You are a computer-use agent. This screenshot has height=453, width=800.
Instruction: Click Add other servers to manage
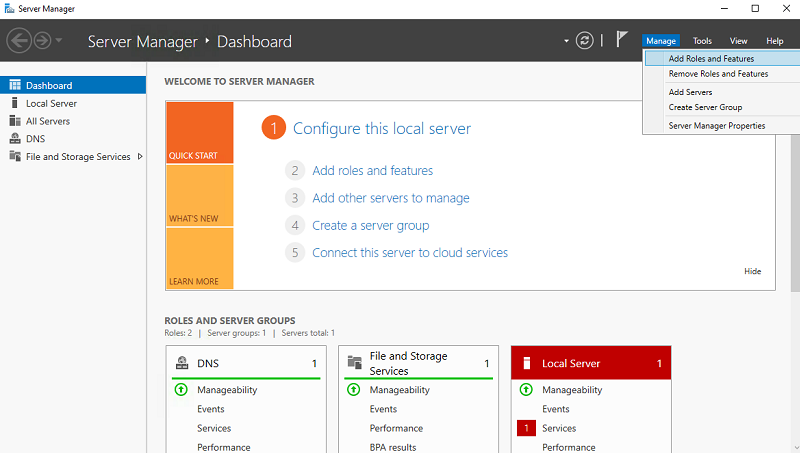click(x=391, y=198)
